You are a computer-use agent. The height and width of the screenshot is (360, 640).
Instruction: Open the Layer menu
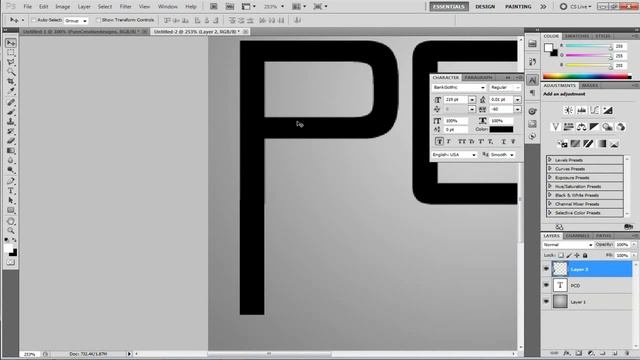tap(84, 7)
